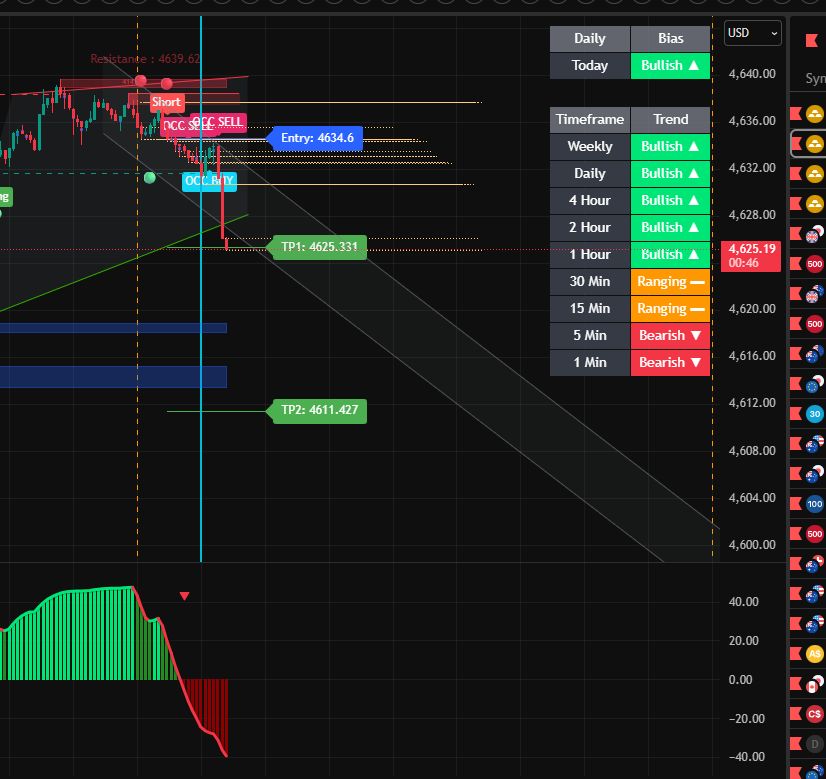This screenshot has height=779, width=826.
Task: Select the 'TP2: 4611.427' target label
Action: coord(319,410)
